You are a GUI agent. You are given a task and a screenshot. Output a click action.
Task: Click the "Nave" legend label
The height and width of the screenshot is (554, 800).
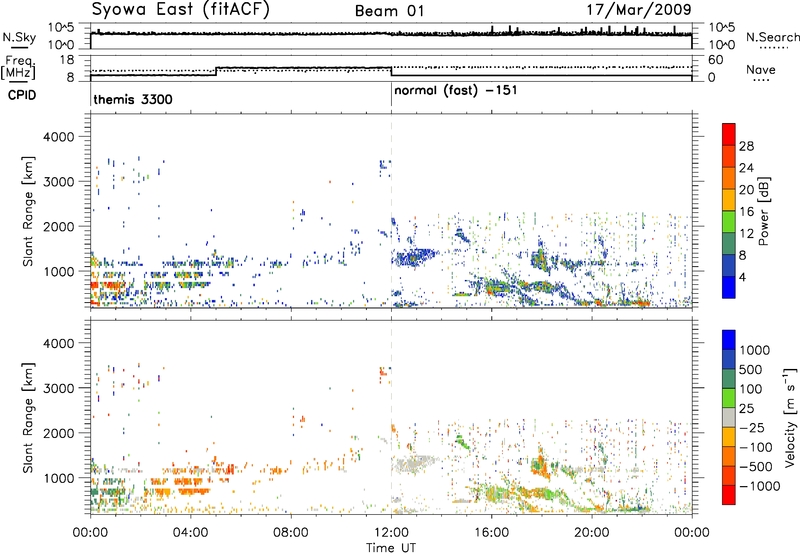coord(761,70)
